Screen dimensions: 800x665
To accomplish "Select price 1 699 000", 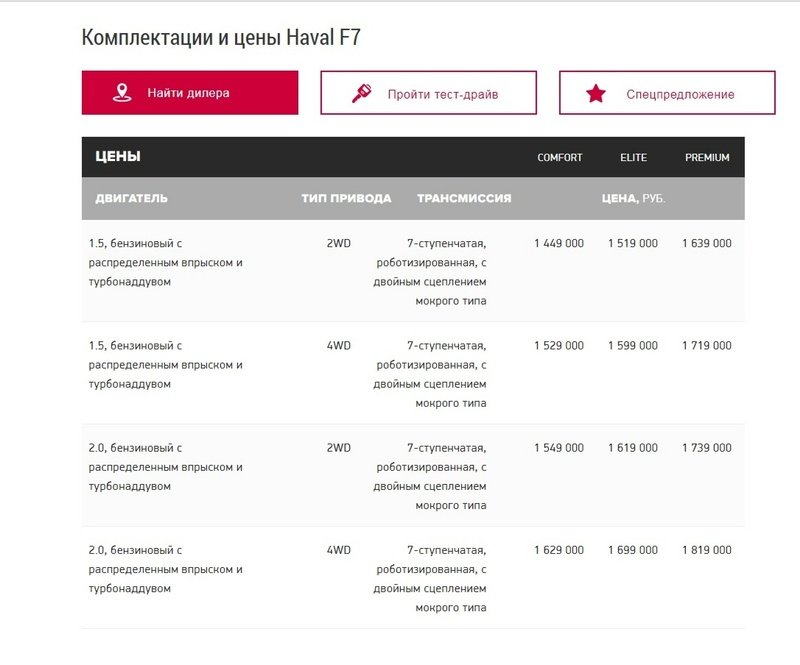I will tap(633, 550).
